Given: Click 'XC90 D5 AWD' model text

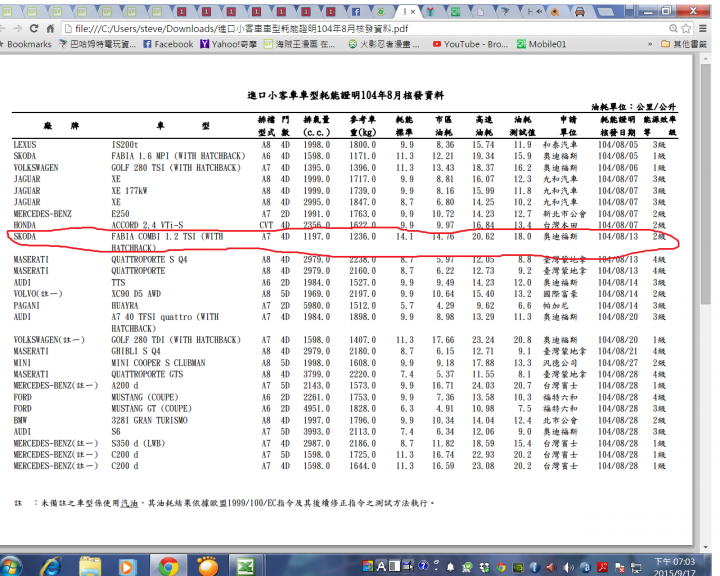Looking at the screenshot, I should click(x=136, y=294).
